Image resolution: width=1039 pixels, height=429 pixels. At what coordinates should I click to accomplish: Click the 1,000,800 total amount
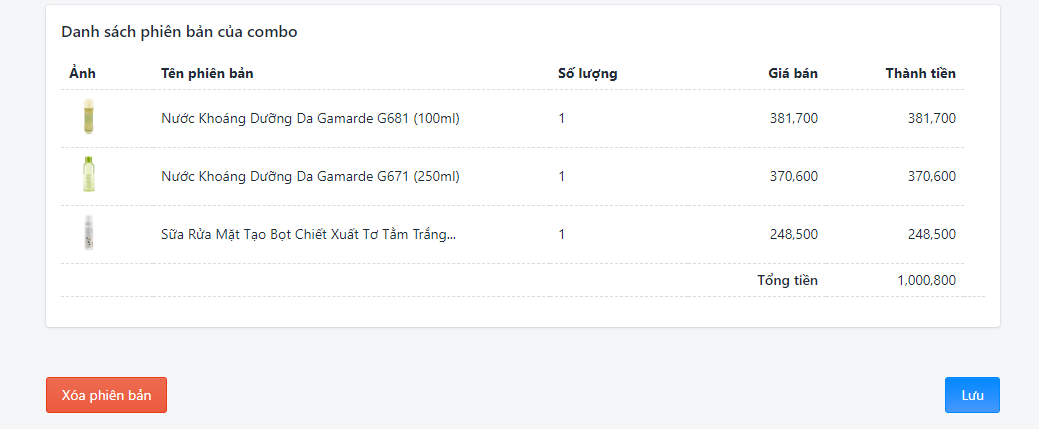(x=926, y=280)
